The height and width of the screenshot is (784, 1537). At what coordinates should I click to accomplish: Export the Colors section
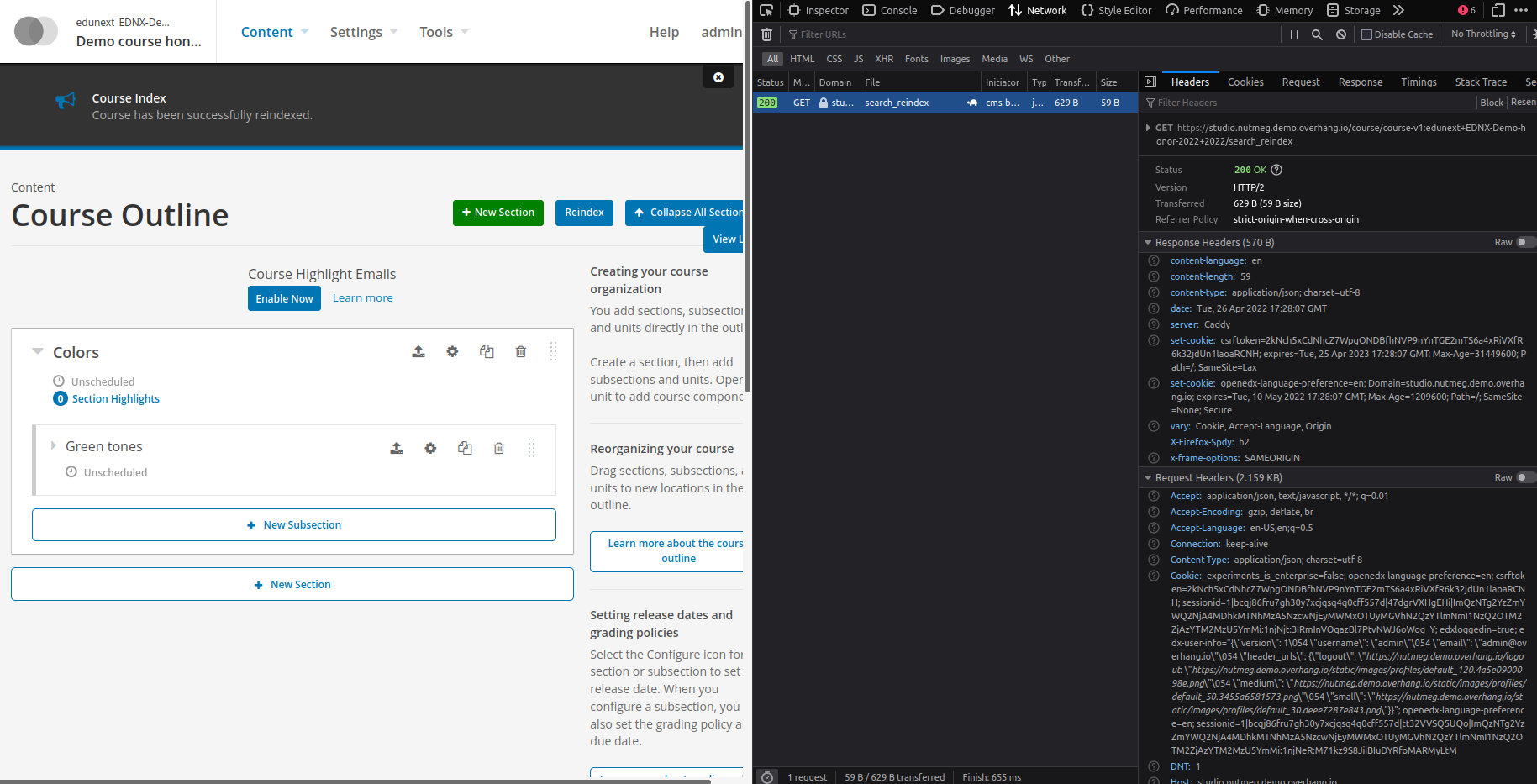(418, 351)
